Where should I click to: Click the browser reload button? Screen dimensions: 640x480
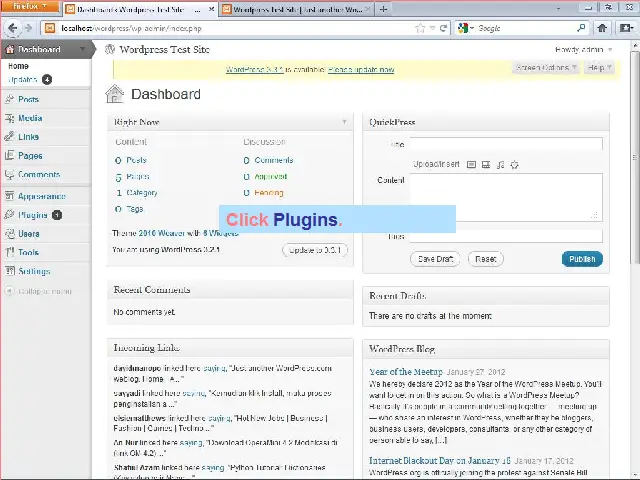[444, 28]
